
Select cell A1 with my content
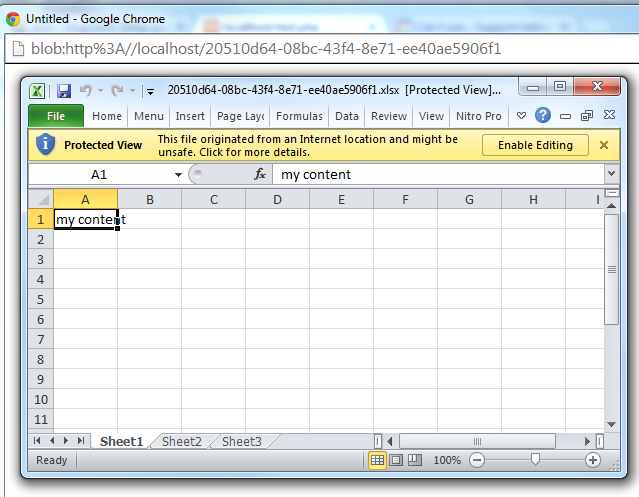point(85,219)
